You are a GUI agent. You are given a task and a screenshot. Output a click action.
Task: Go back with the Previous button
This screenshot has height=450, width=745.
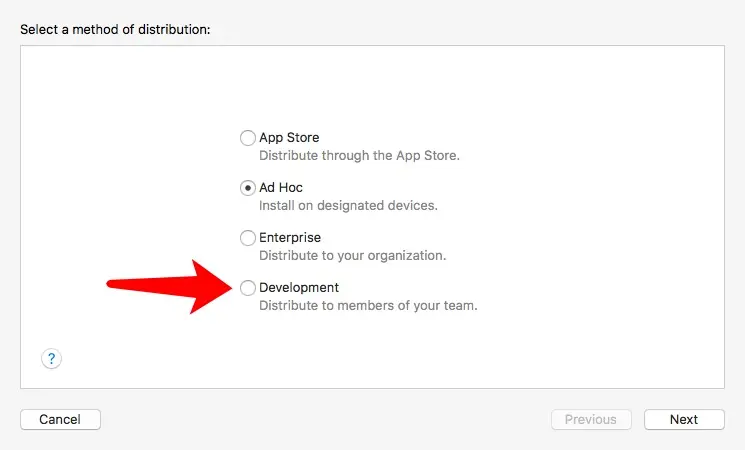591,419
